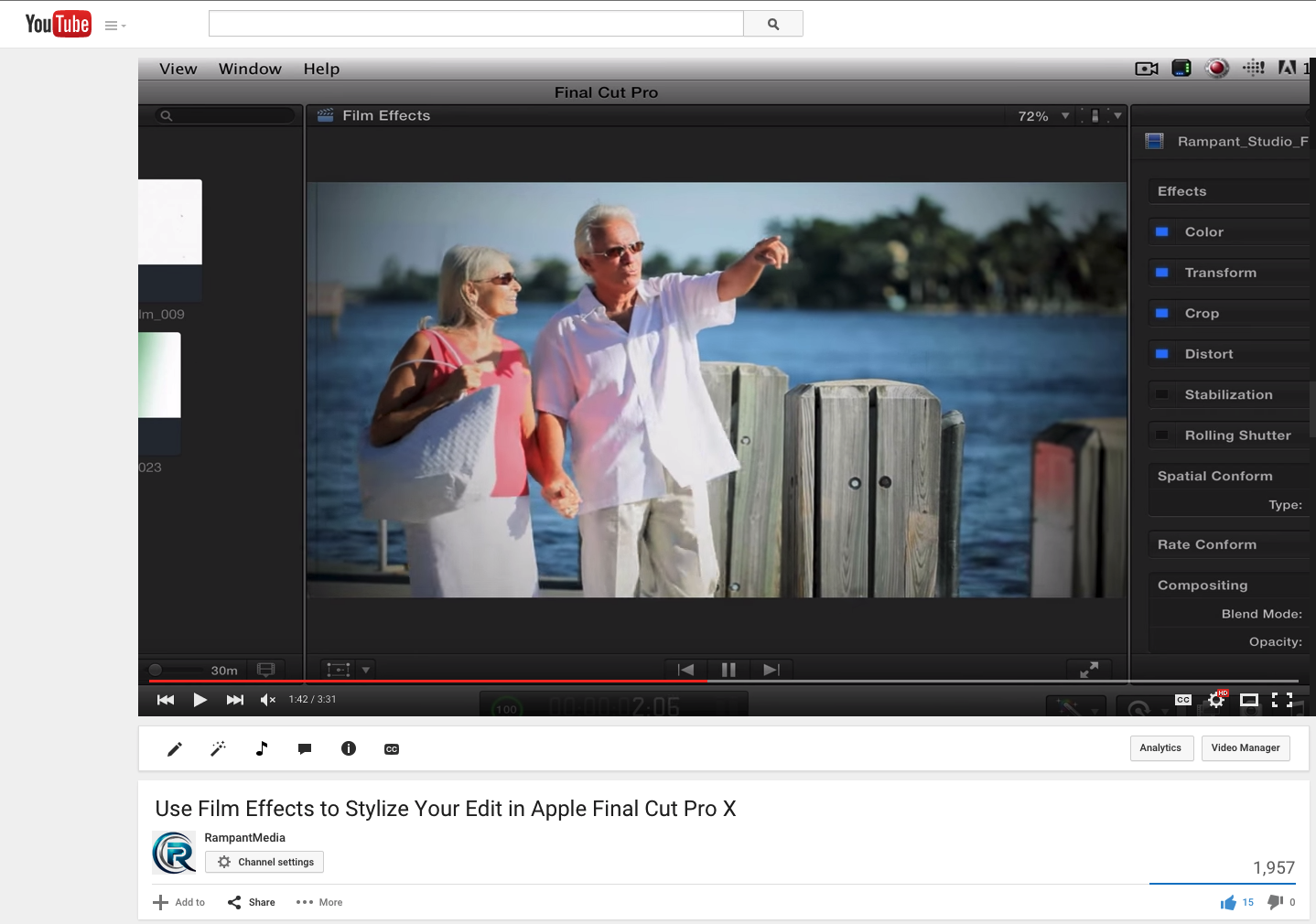Select the Effects section header
1316x924 pixels.
coord(1229,191)
